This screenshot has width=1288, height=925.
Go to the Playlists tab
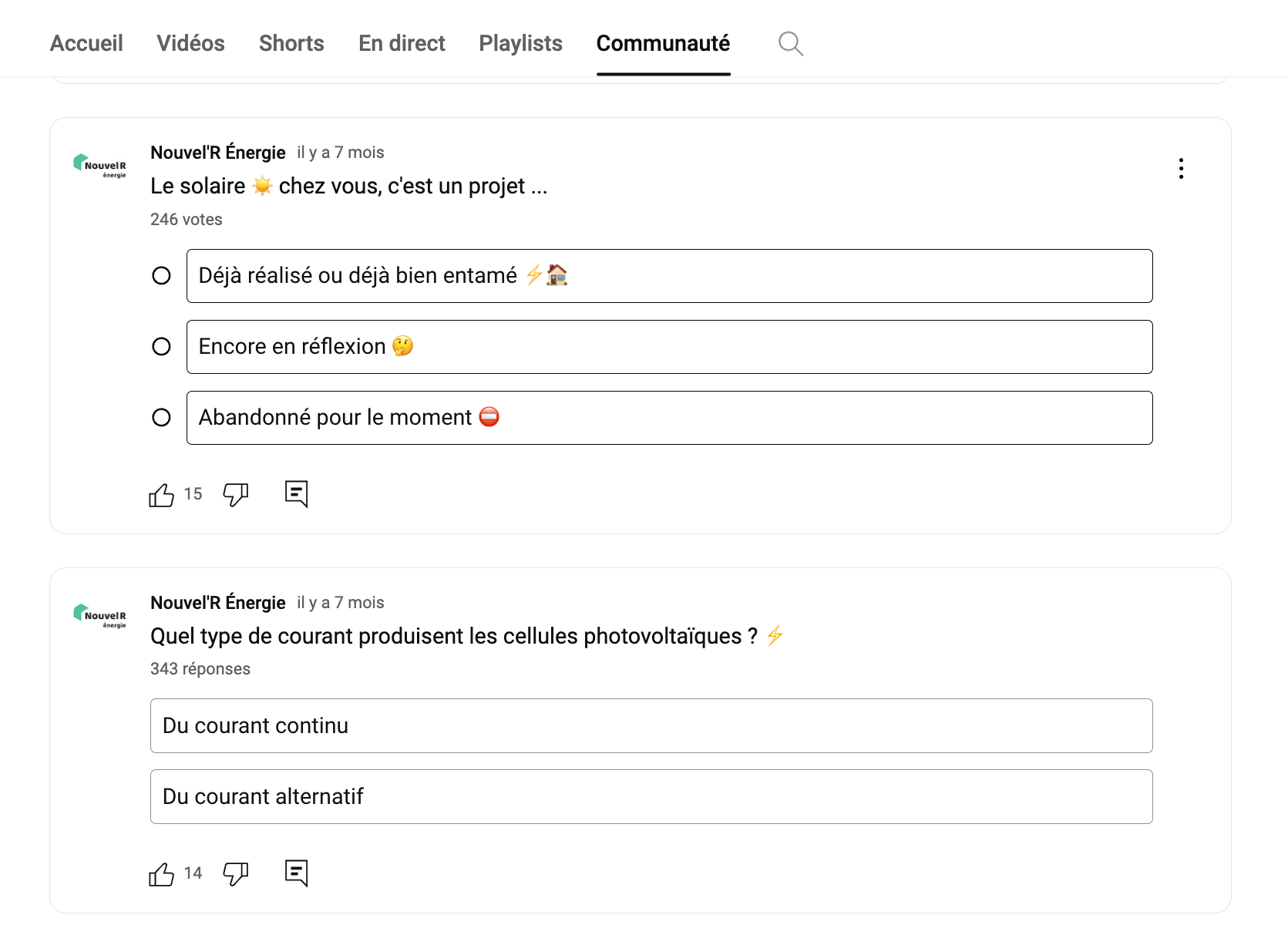[x=520, y=43]
